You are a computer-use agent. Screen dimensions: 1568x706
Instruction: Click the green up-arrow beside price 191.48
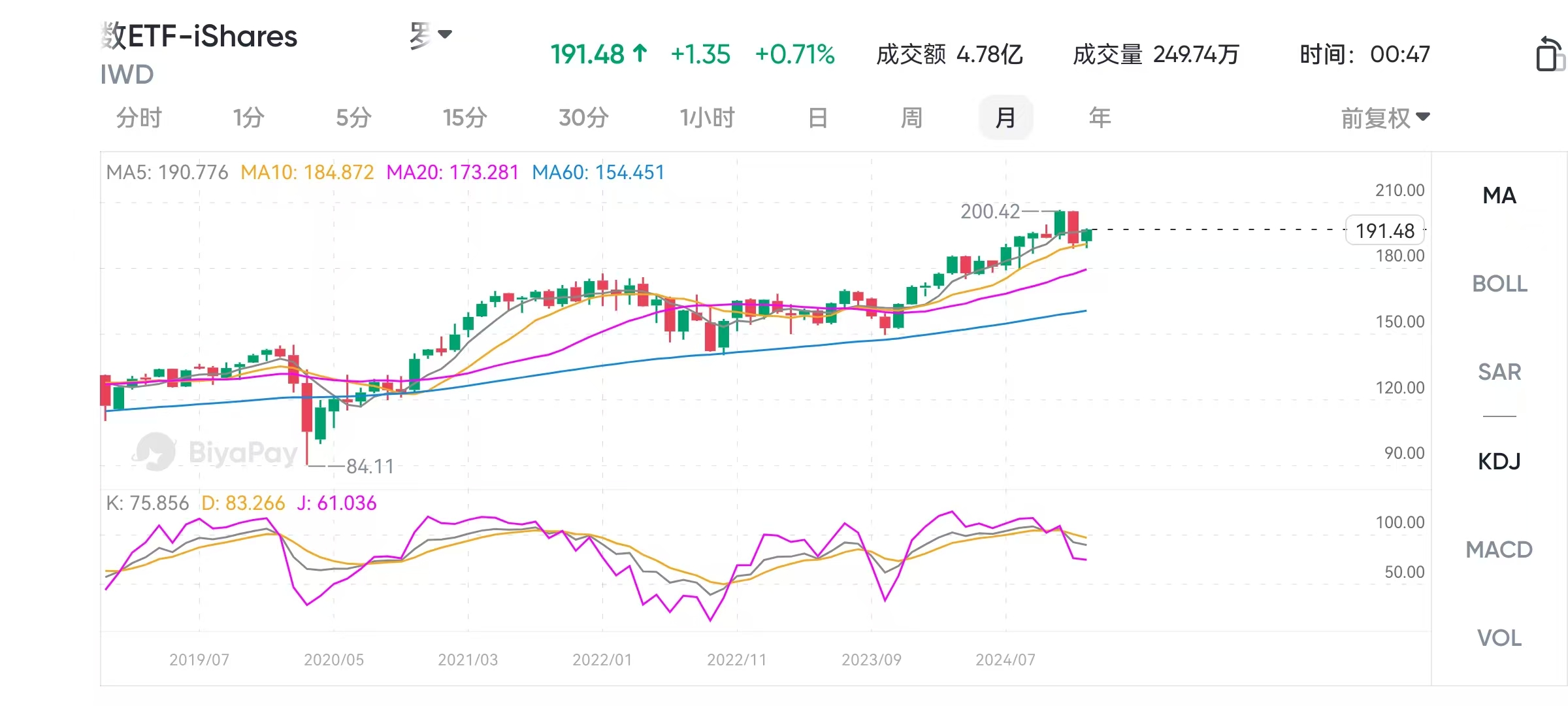coord(640,54)
